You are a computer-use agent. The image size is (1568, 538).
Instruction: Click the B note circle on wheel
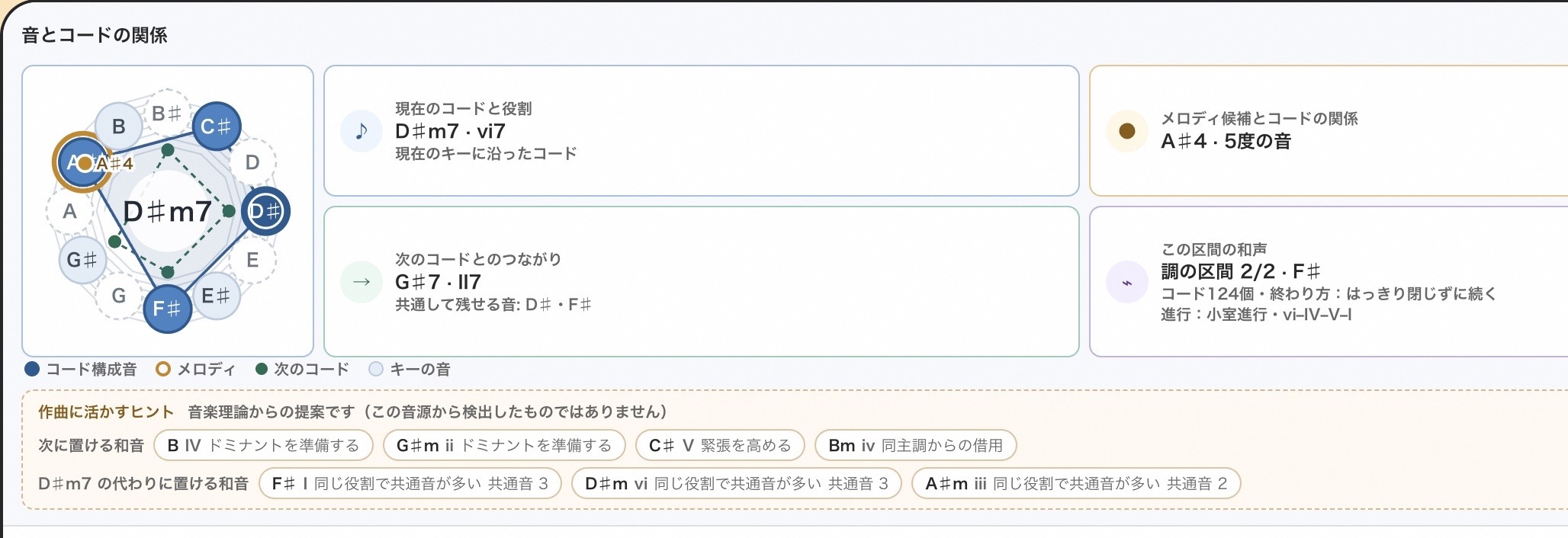[118, 126]
